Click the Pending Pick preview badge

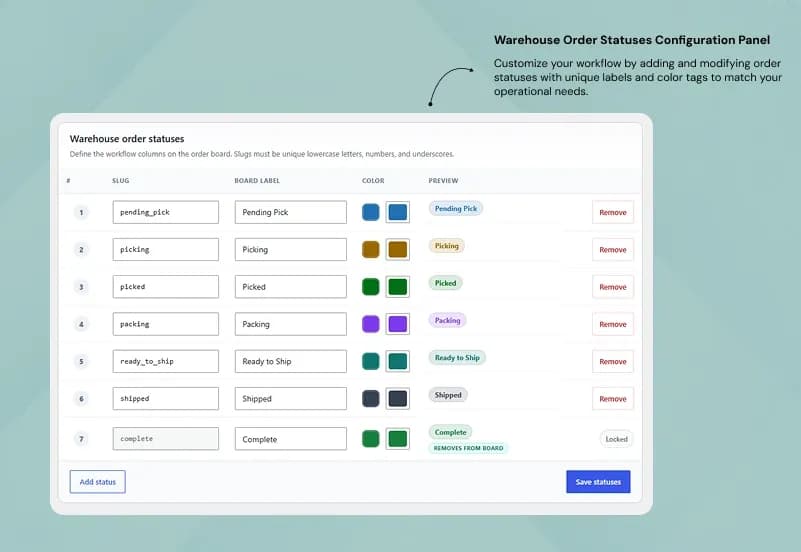coord(456,208)
